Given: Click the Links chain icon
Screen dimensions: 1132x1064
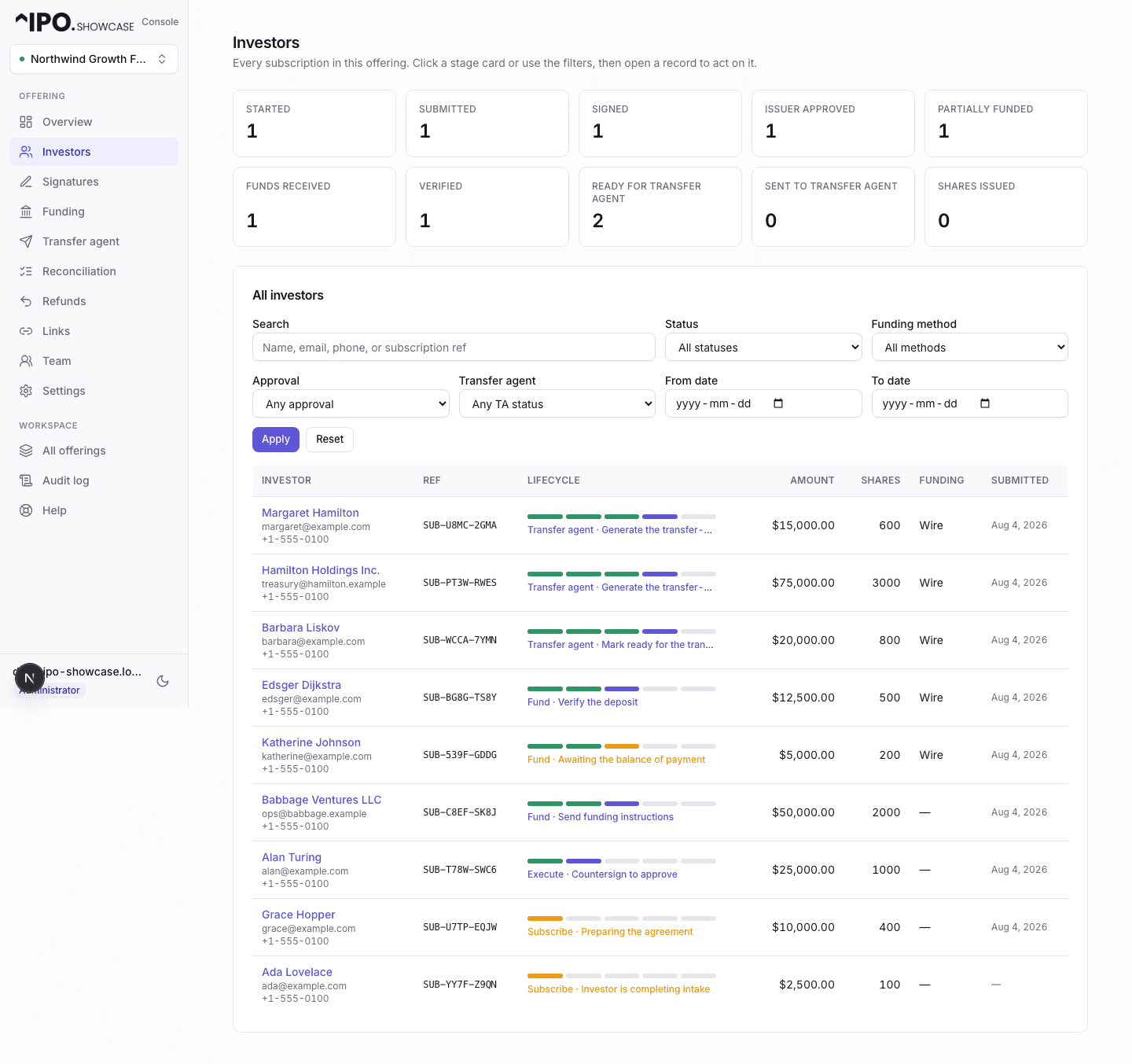Looking at the screenshot, I should [26, 331].
